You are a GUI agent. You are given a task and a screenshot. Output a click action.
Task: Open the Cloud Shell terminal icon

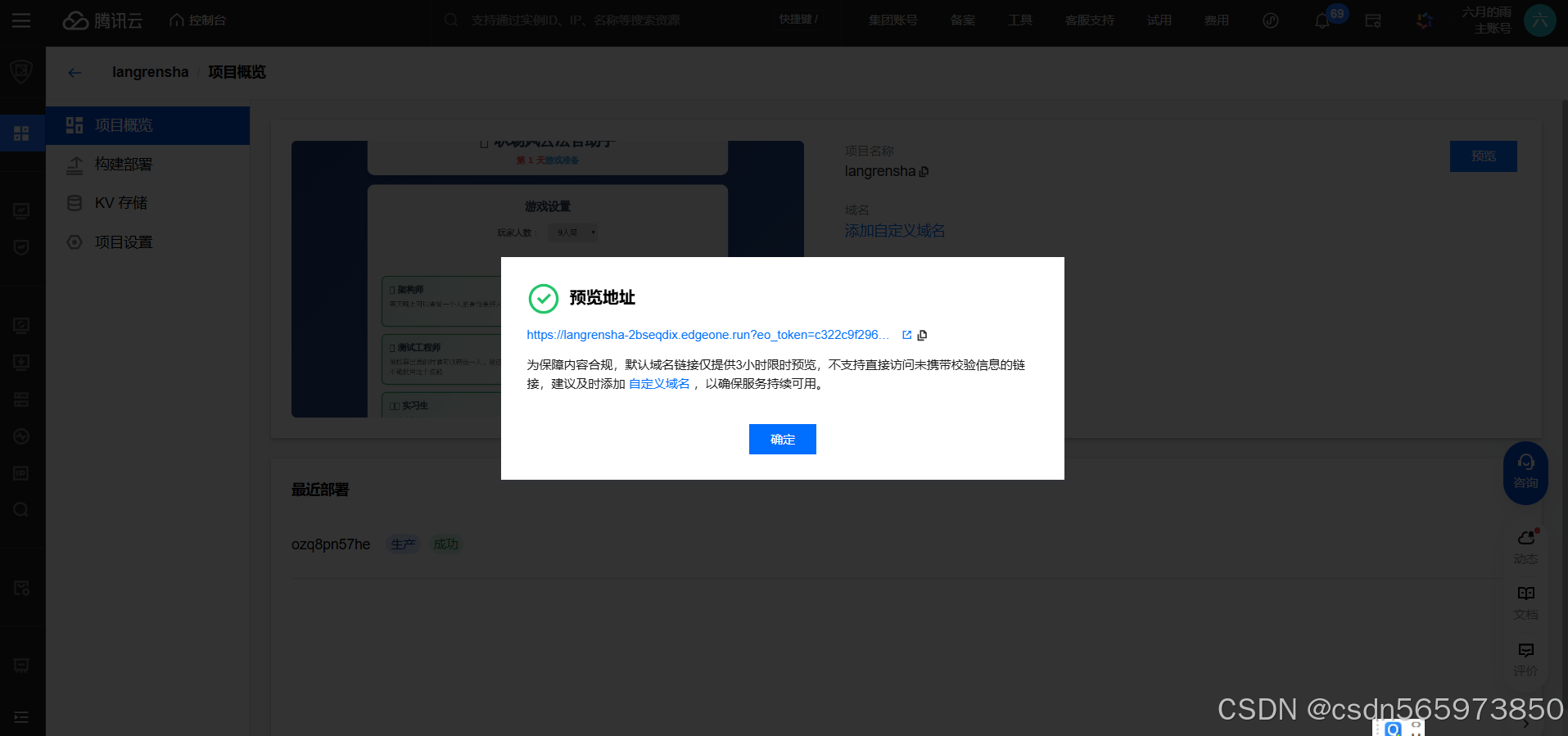click(x=1373, y=20)
